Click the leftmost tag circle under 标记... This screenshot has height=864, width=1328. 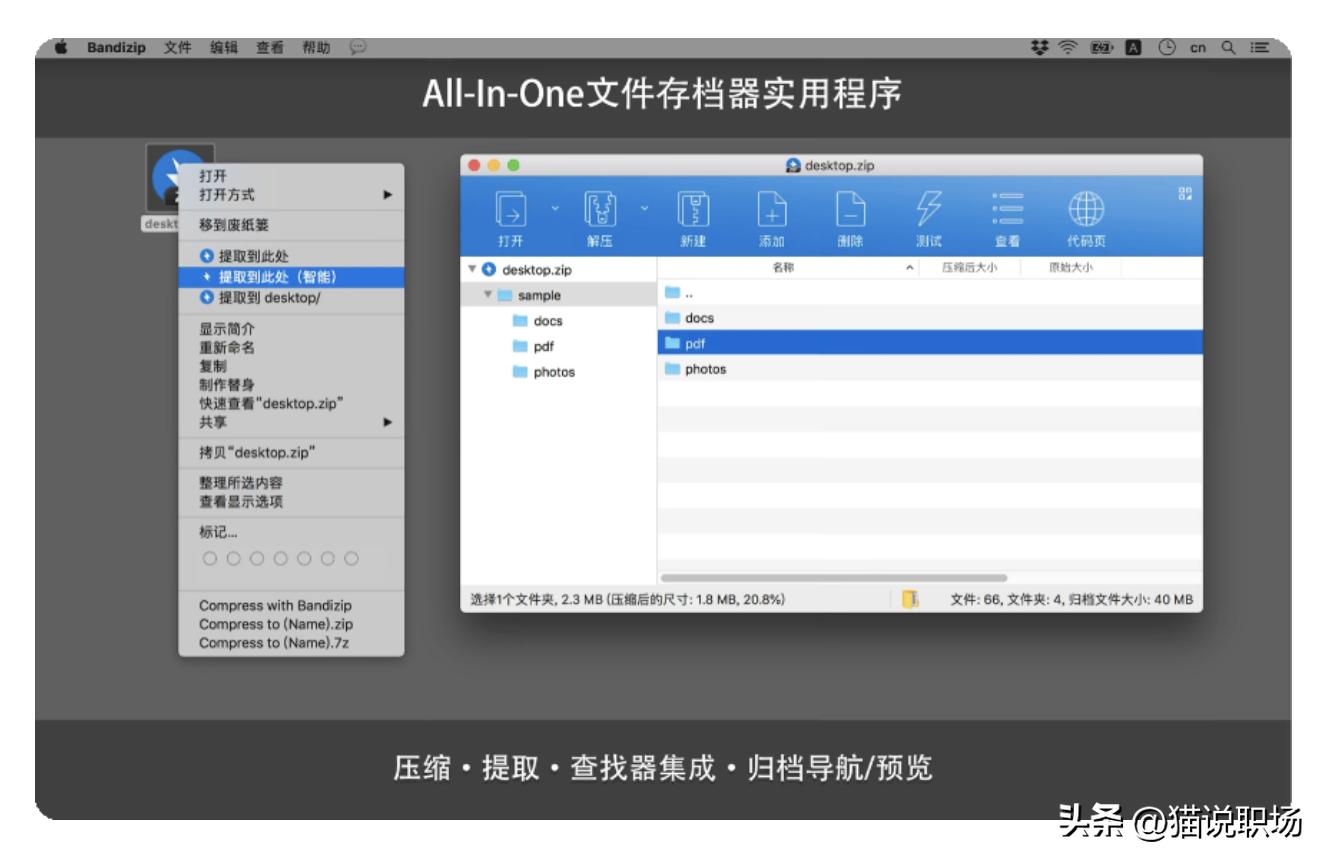click(x=208, y=557)
